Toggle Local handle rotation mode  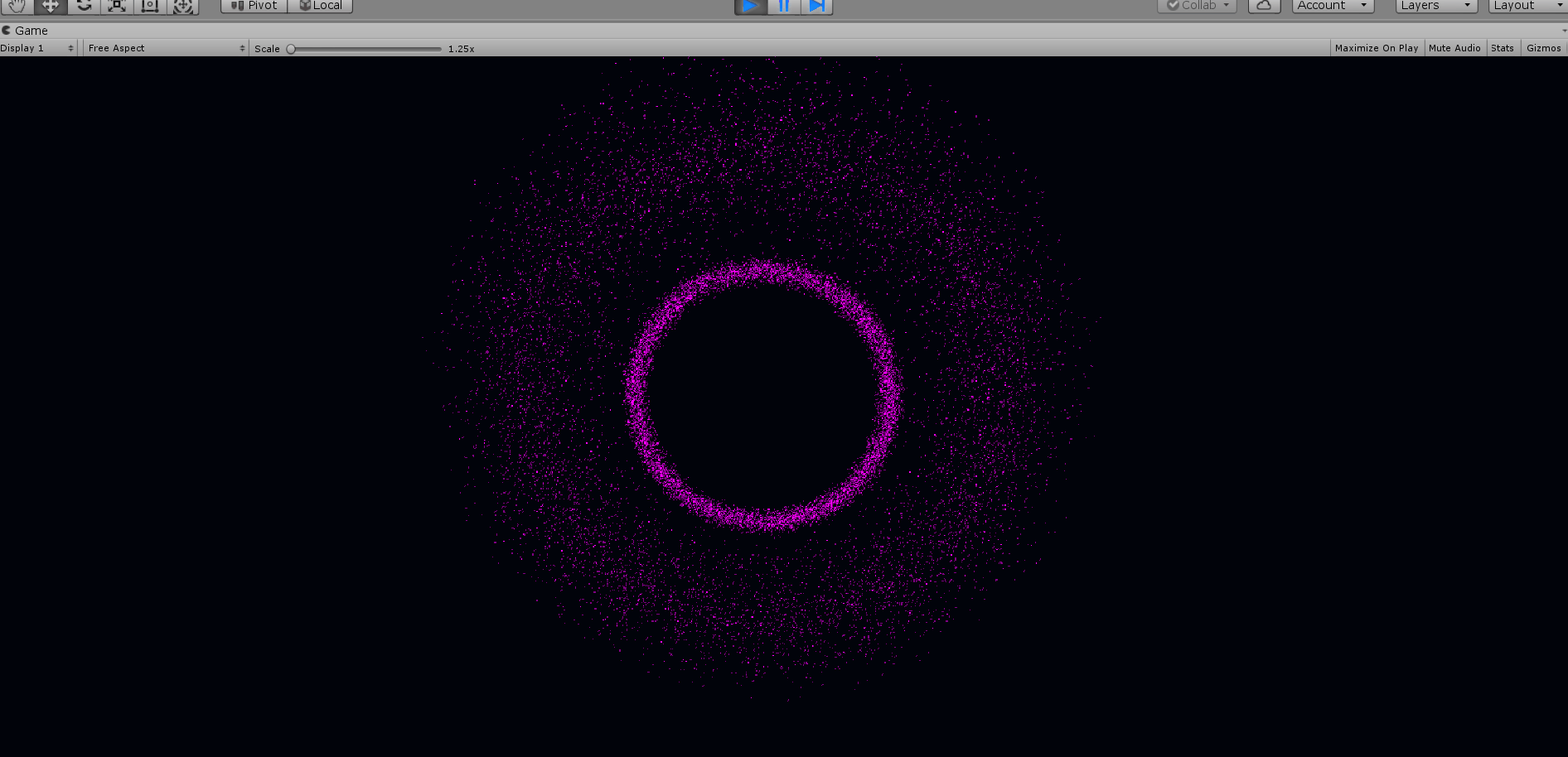click(320, 6)
